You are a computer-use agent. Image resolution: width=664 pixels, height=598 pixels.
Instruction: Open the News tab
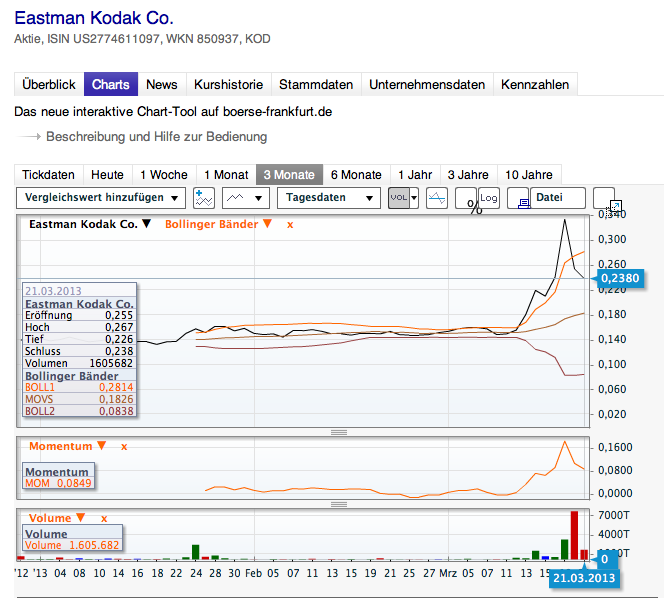(162, 84)
